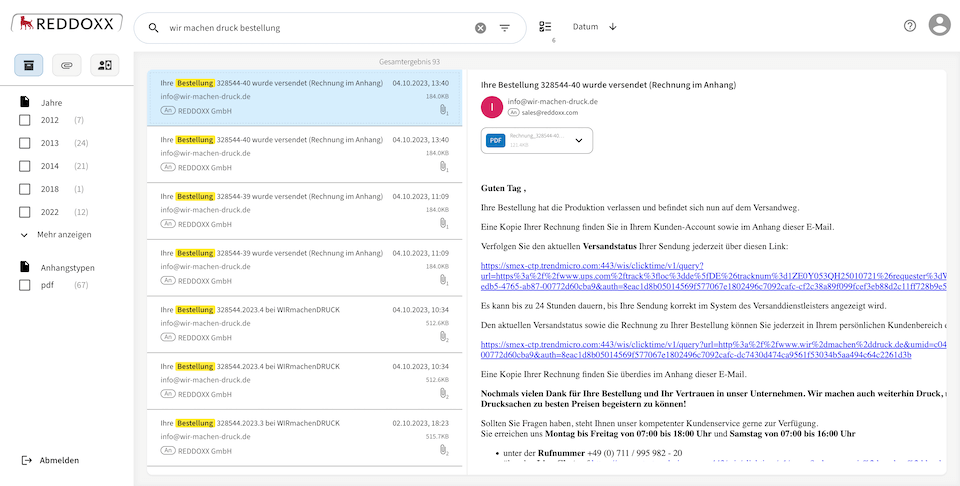This screenshot has width=960, height=486.
Task: Expand the PDF attachment dropdown chevron
Action: 579,141
